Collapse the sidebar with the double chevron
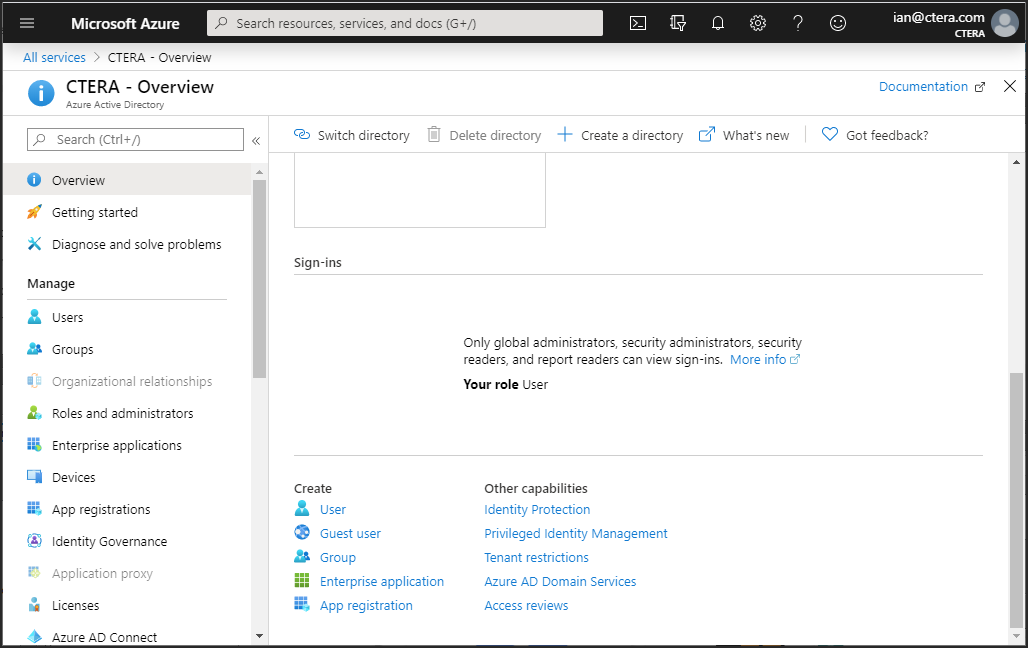The image size is (1028, 648). pyautogui.click(x=256, y=140)
